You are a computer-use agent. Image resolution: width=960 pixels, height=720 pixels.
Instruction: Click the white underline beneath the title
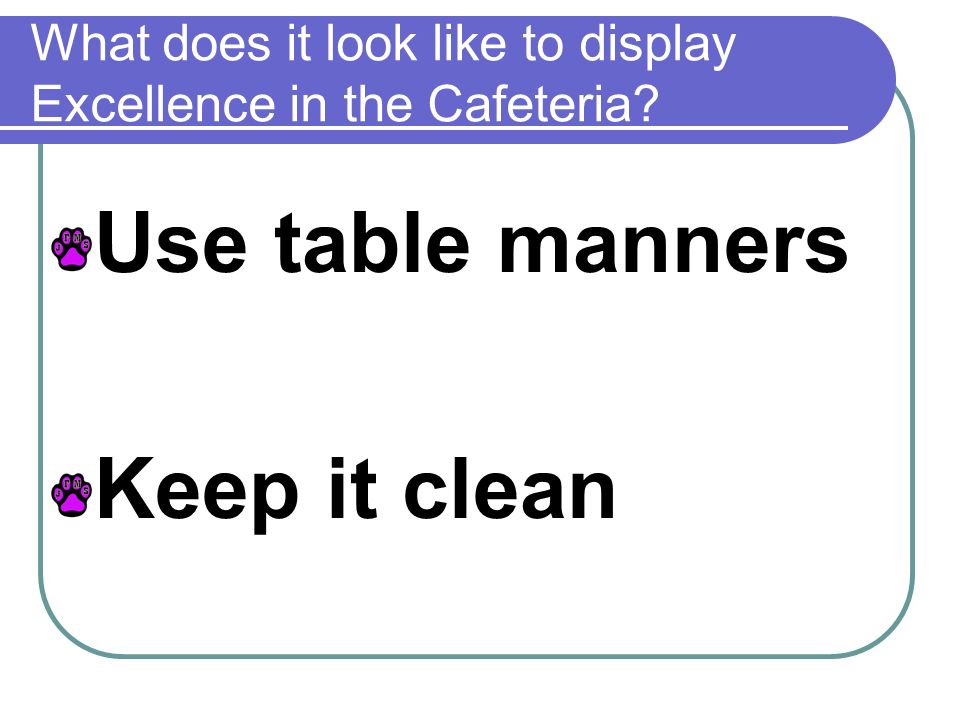click(424, 128)
